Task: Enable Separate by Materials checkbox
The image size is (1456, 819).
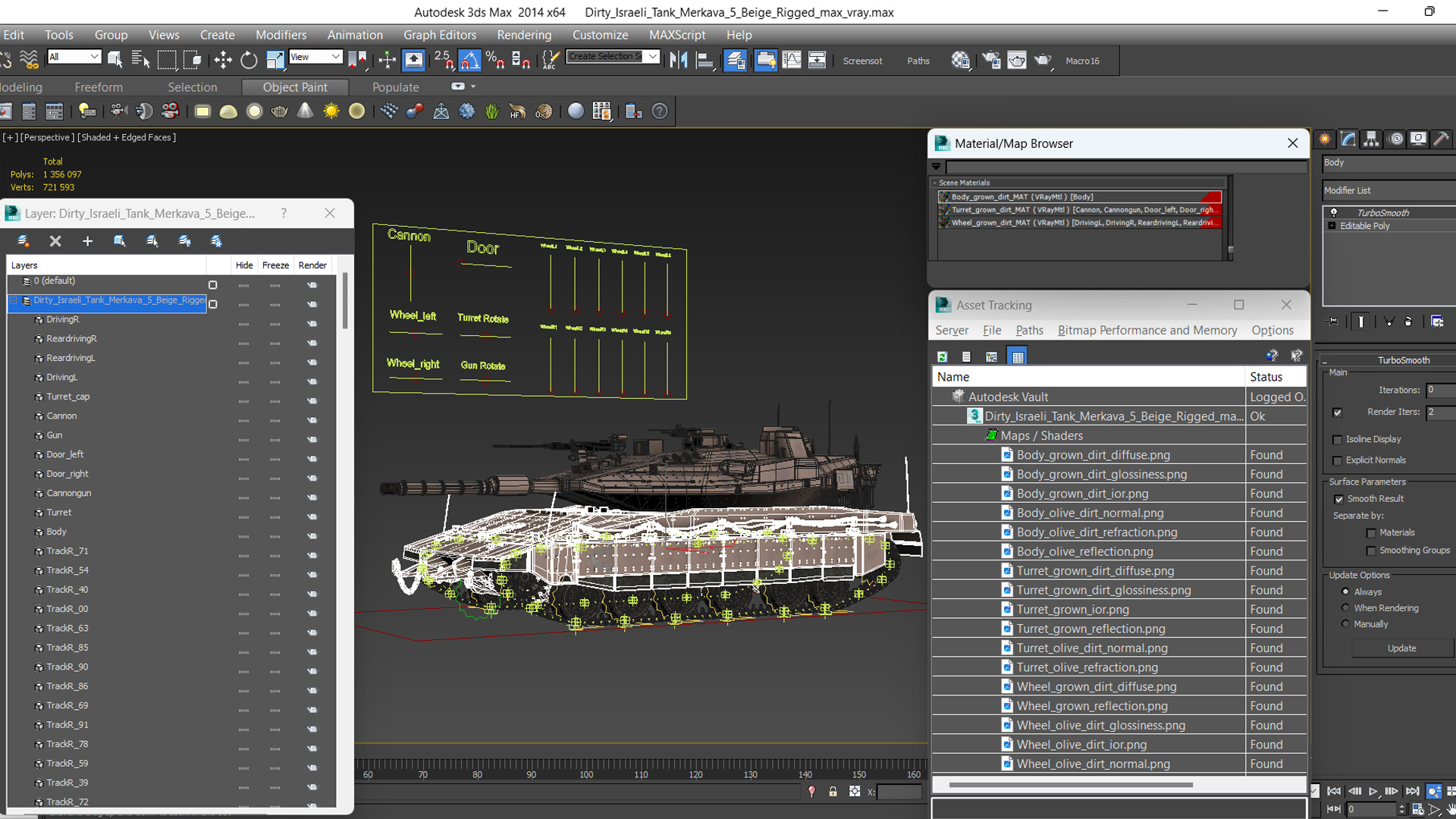Action: point(1371,533)
